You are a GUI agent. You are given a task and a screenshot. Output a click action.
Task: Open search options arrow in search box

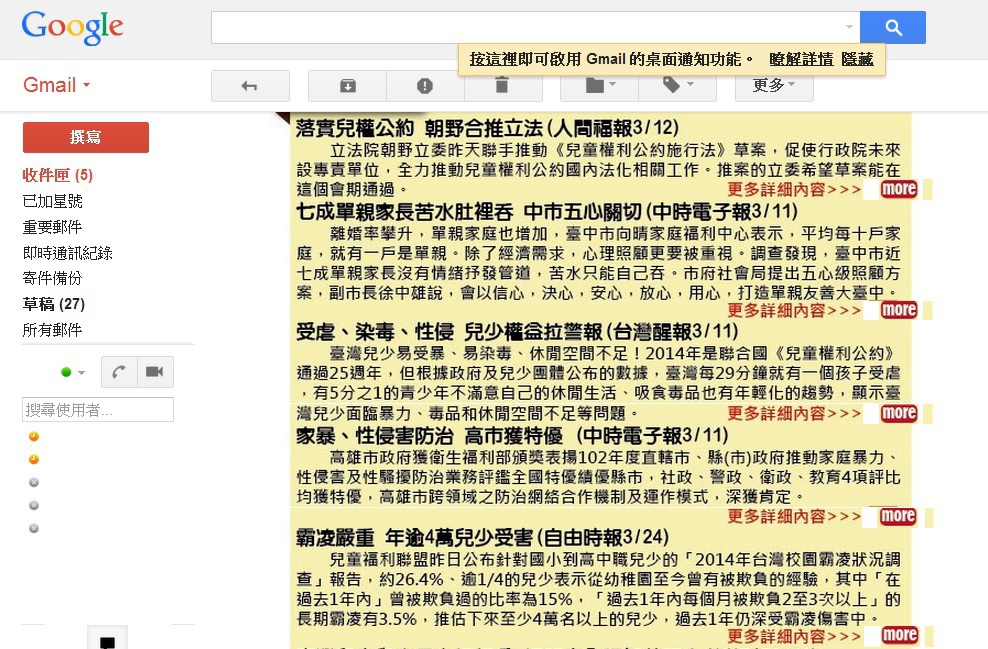[849, 27]
